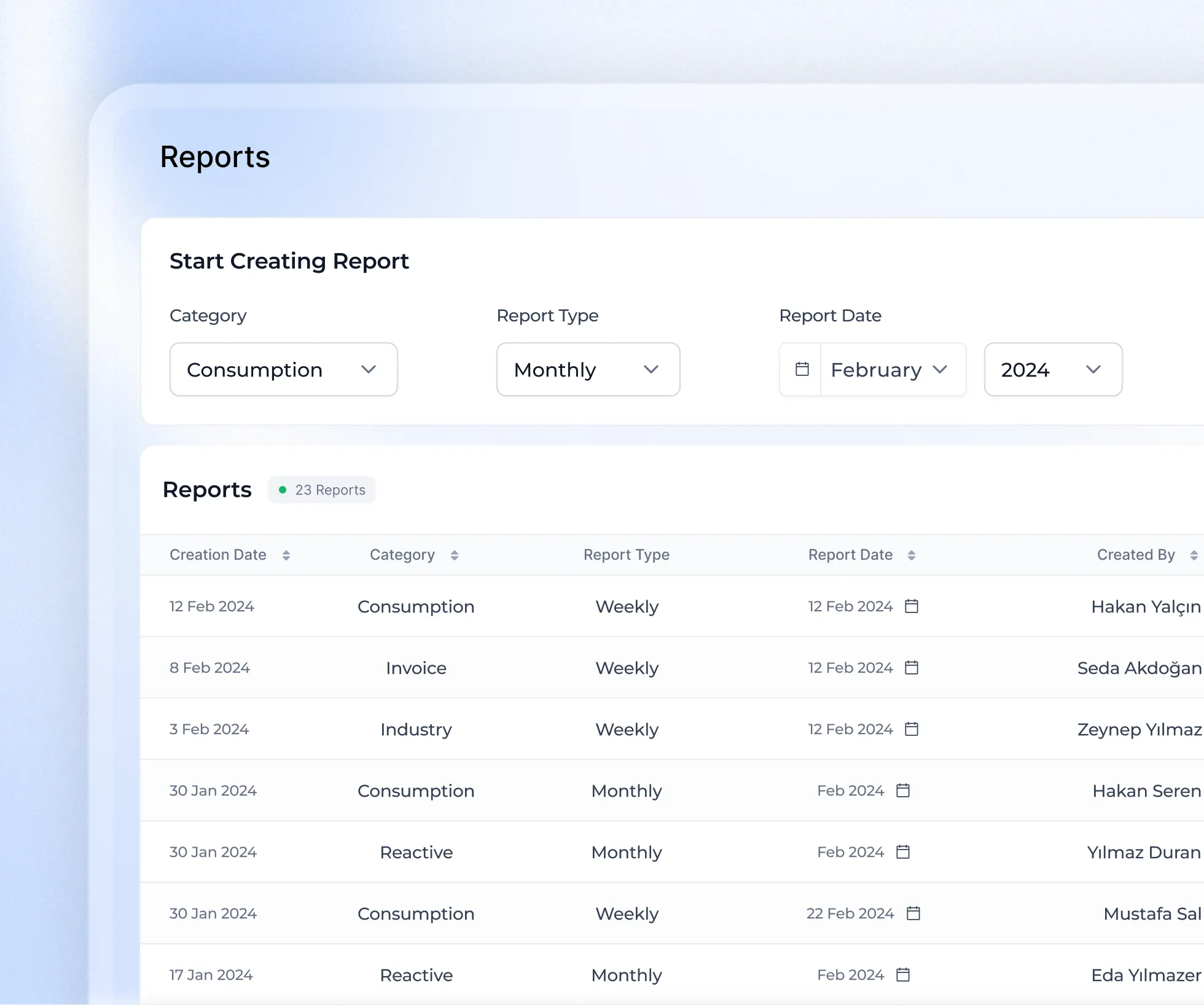
Task: Click calendar icon in Seda Akdoğan row
Action: click(912, 668)
